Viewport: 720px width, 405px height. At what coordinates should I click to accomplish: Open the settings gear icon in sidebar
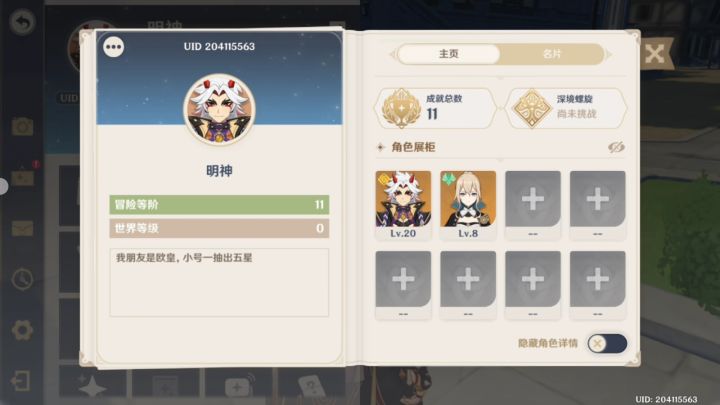(x=22, y=330)
